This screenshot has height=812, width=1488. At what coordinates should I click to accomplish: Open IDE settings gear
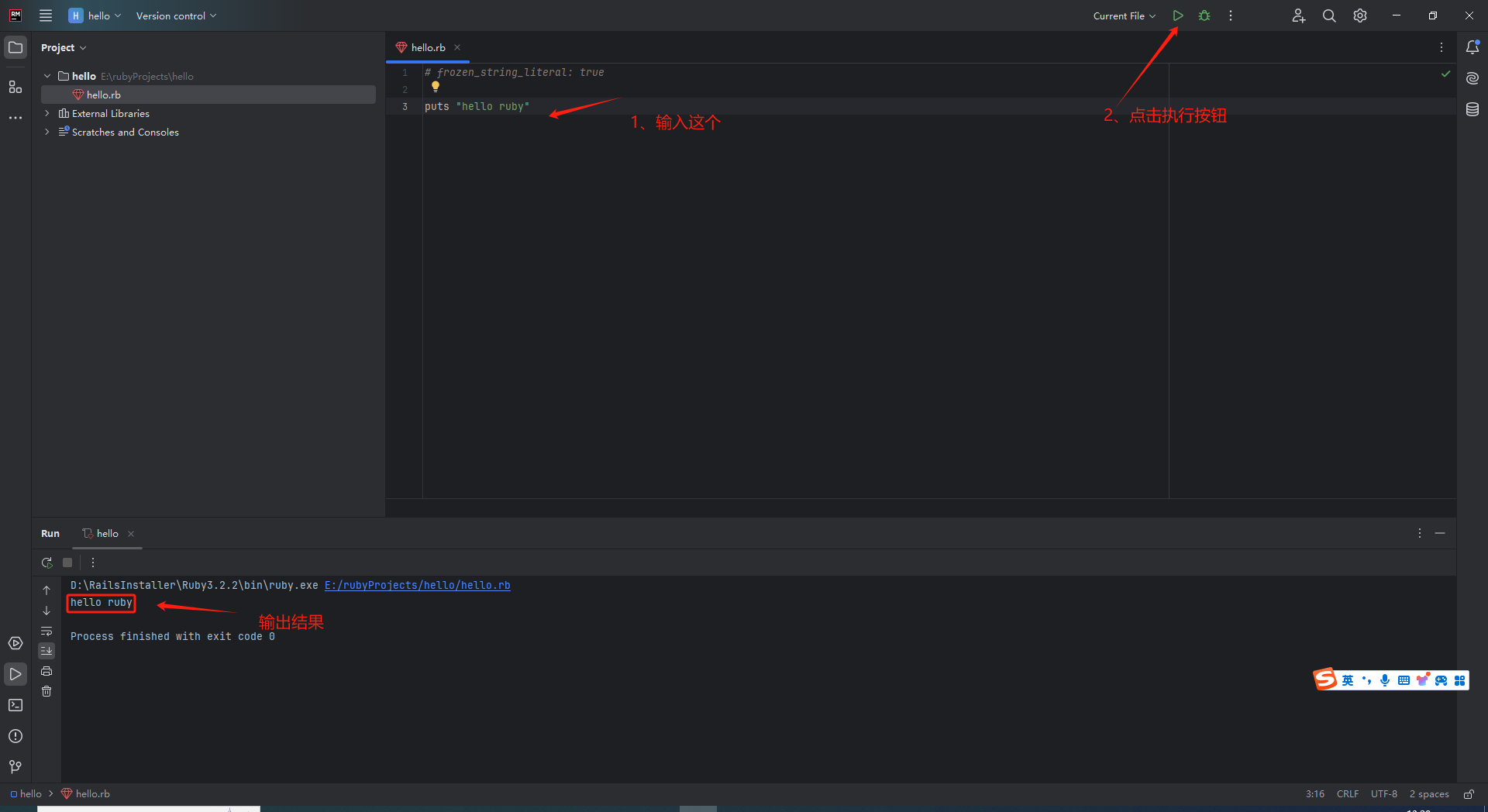click(1360, 15)
